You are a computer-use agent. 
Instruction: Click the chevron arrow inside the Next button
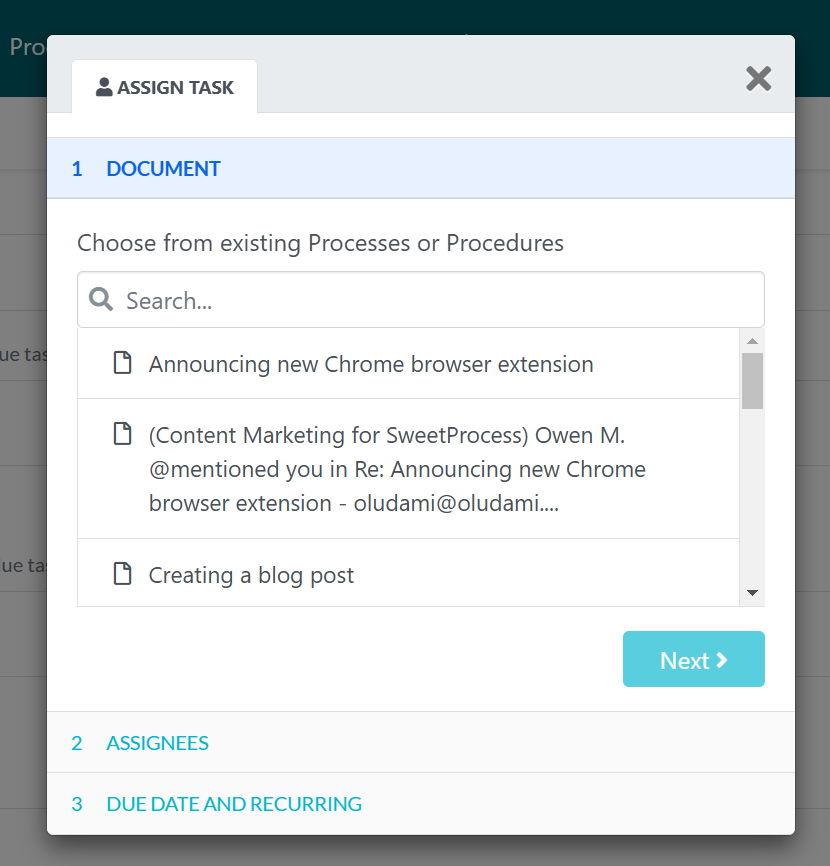(x=720, y=659)
